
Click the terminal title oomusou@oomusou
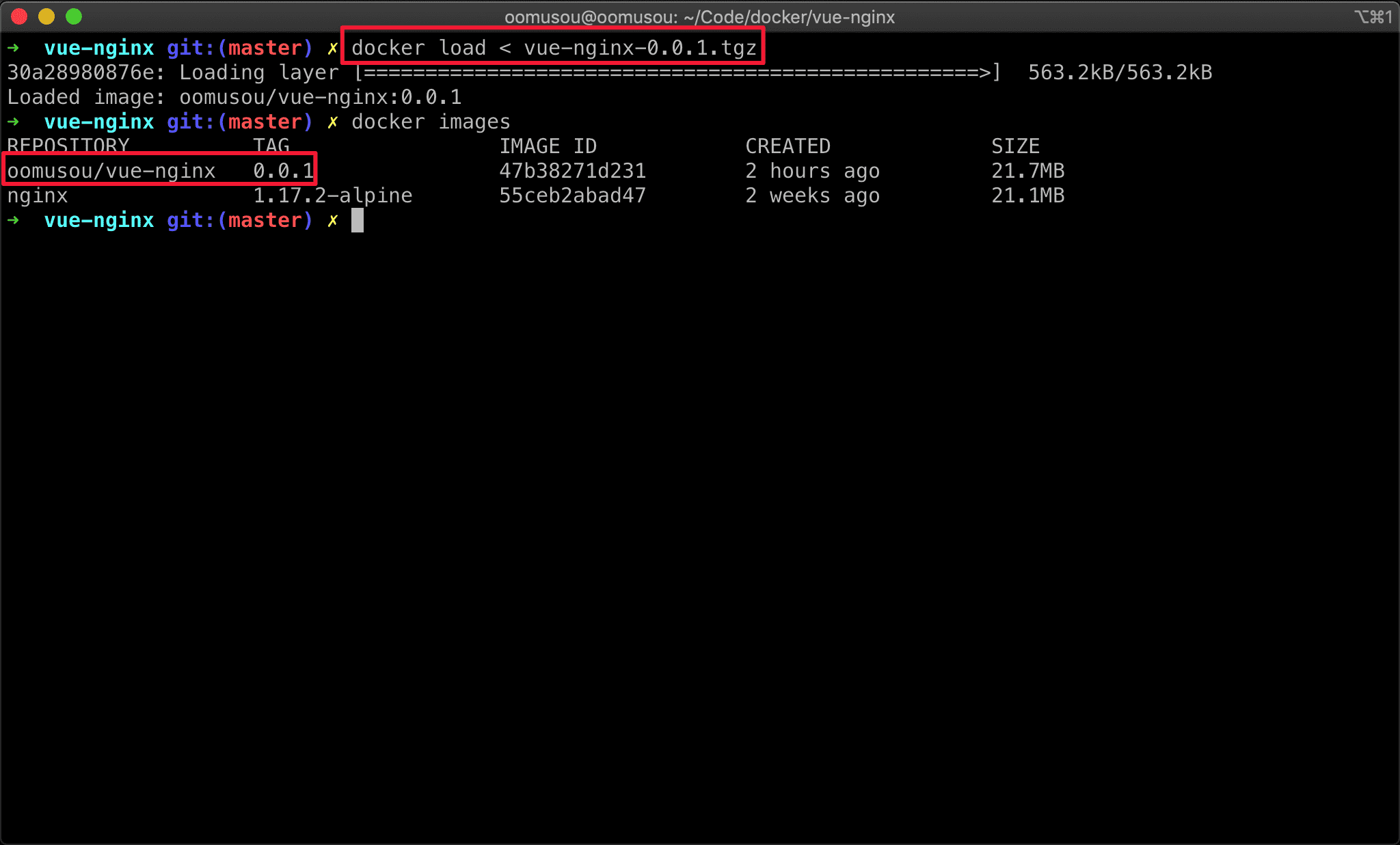click(699, 17)
